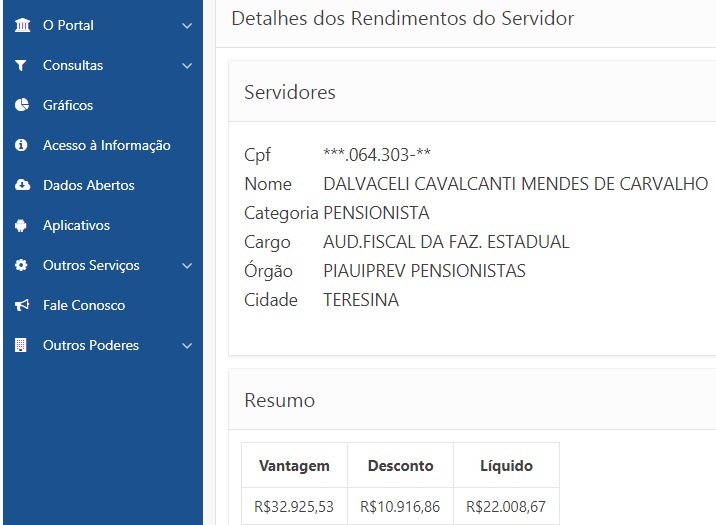Click the page title Detalhes dos Rendimentos do Servidor
The image size is (716, 525).
pyautogui.click(x=402, y=19)
